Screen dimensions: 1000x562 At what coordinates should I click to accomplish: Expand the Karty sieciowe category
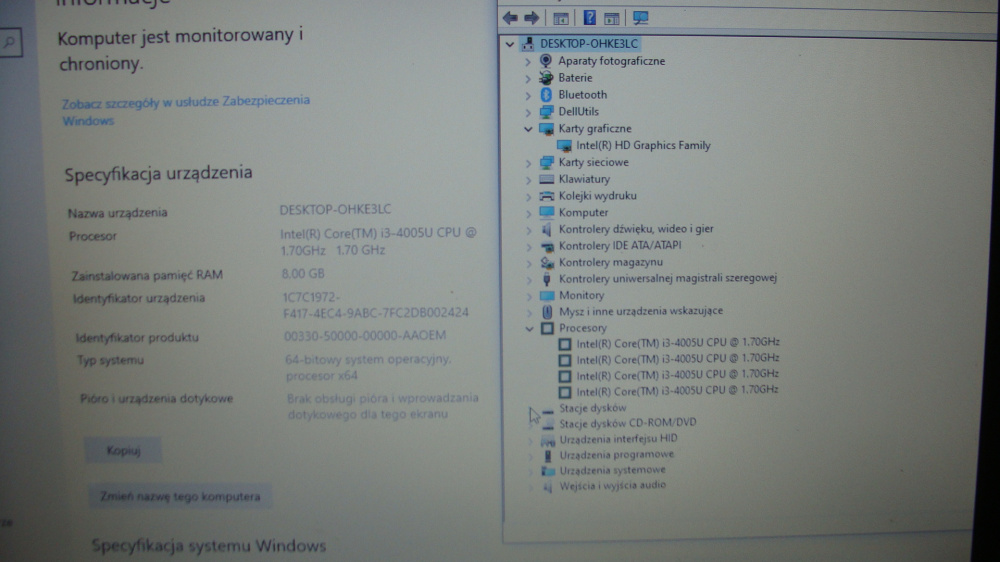pyautogui.click(x=528, y=163)
